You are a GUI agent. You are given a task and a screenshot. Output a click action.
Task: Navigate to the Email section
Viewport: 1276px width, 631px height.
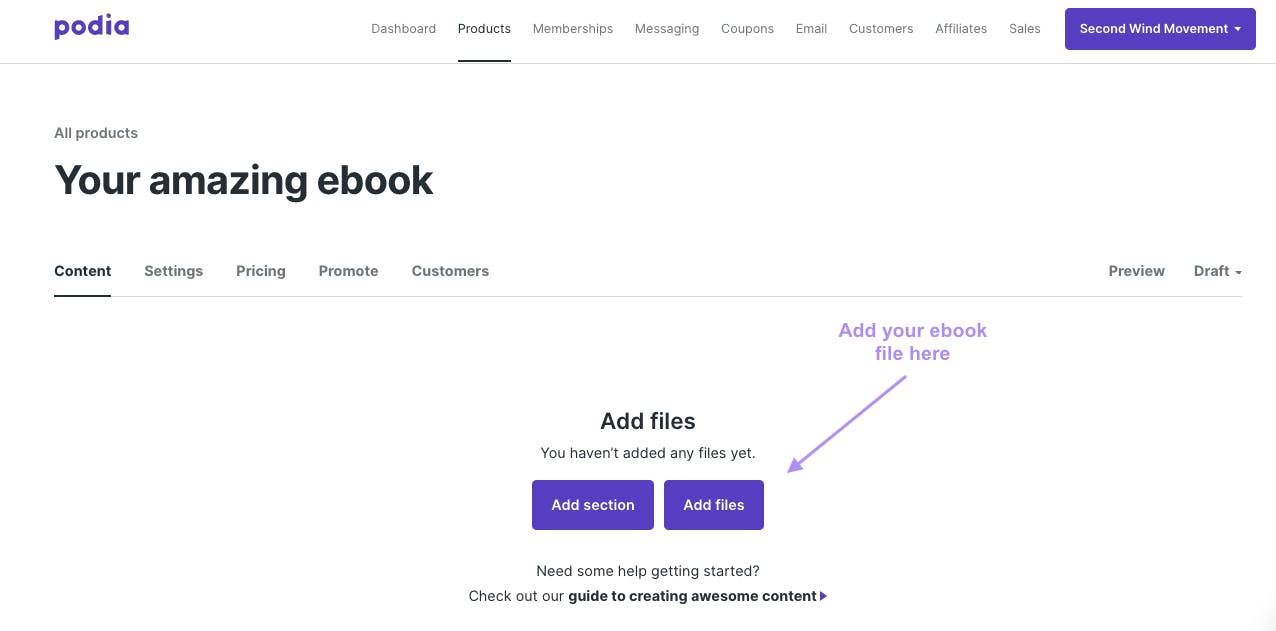point(811,29)
